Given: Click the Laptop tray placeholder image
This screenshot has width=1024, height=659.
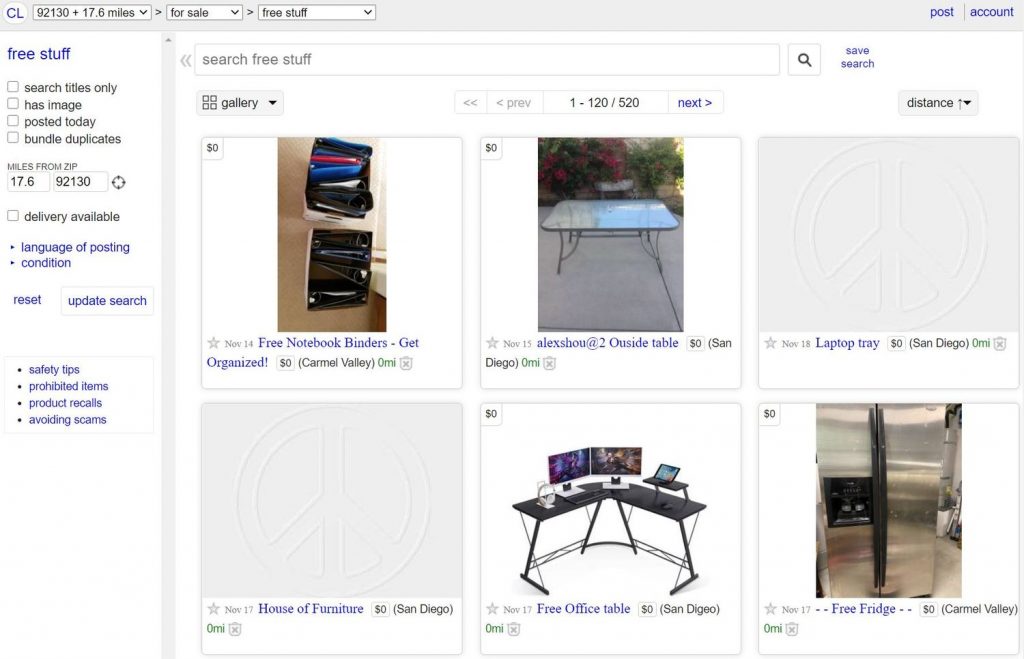Looking at the screenshot, I should click(x=888, y=234).
